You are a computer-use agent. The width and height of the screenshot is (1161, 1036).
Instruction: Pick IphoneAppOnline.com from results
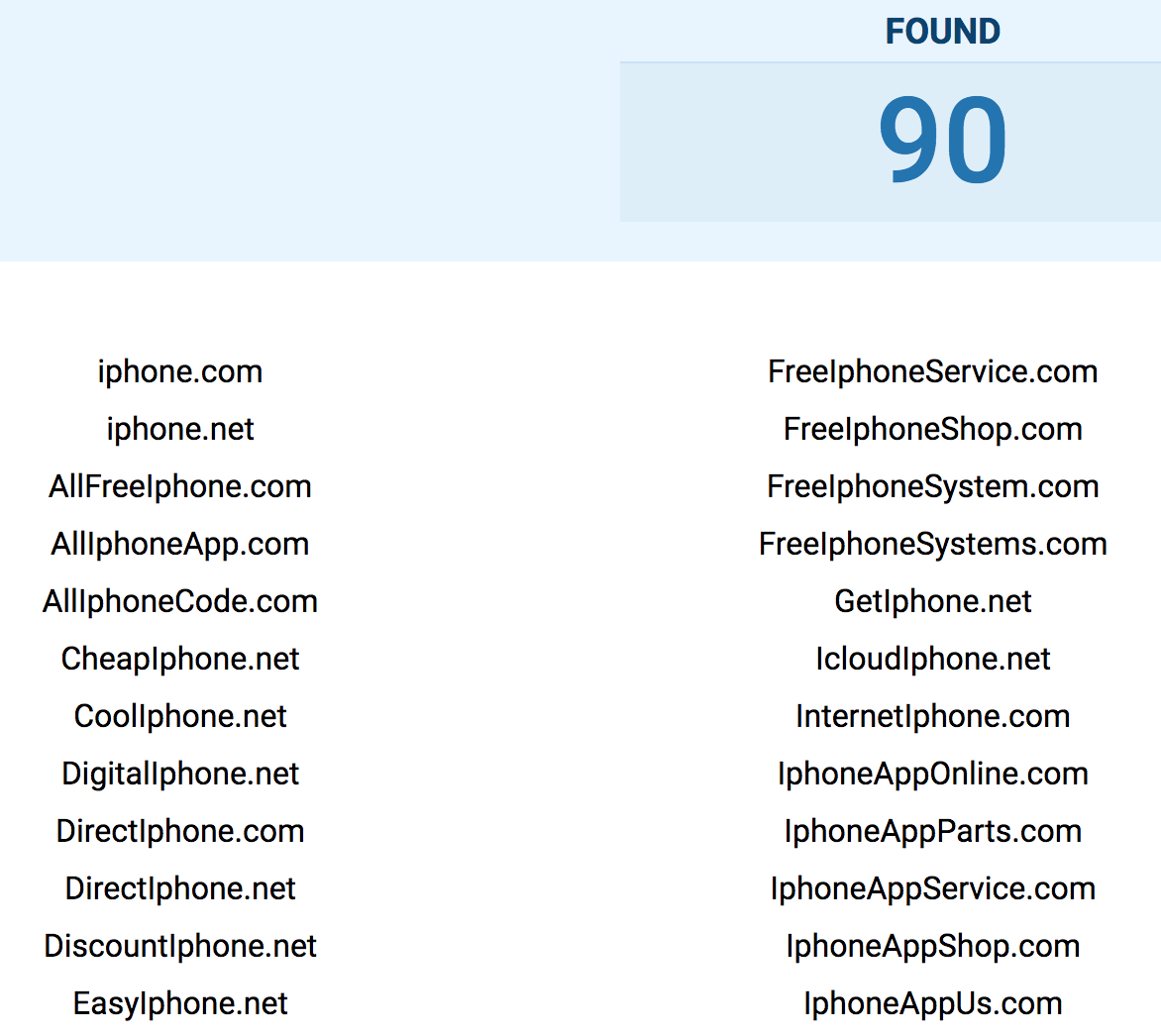click(932, 775)
